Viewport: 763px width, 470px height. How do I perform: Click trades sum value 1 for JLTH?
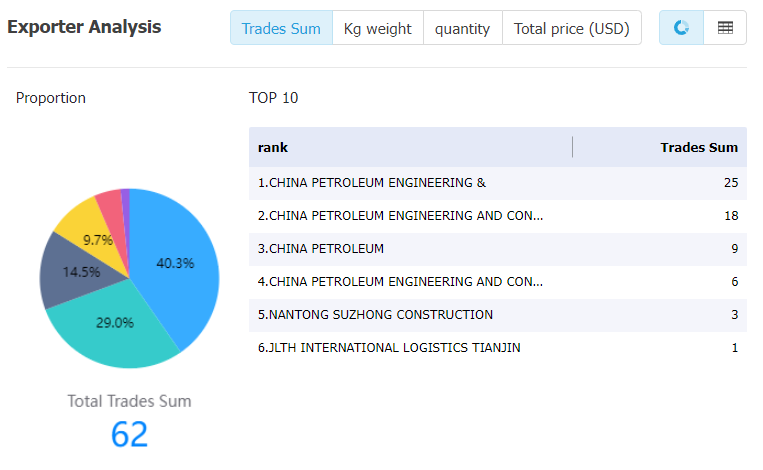(735, 348)
